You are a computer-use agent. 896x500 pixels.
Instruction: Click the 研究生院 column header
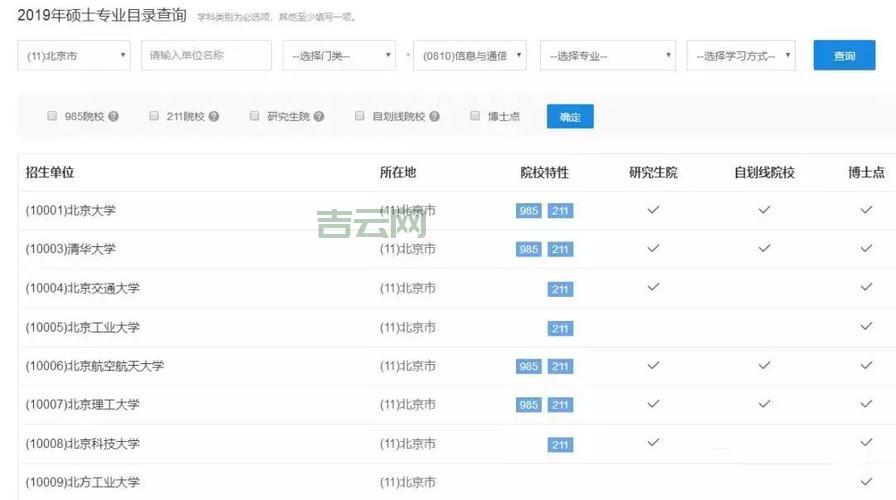coord(653,173)
